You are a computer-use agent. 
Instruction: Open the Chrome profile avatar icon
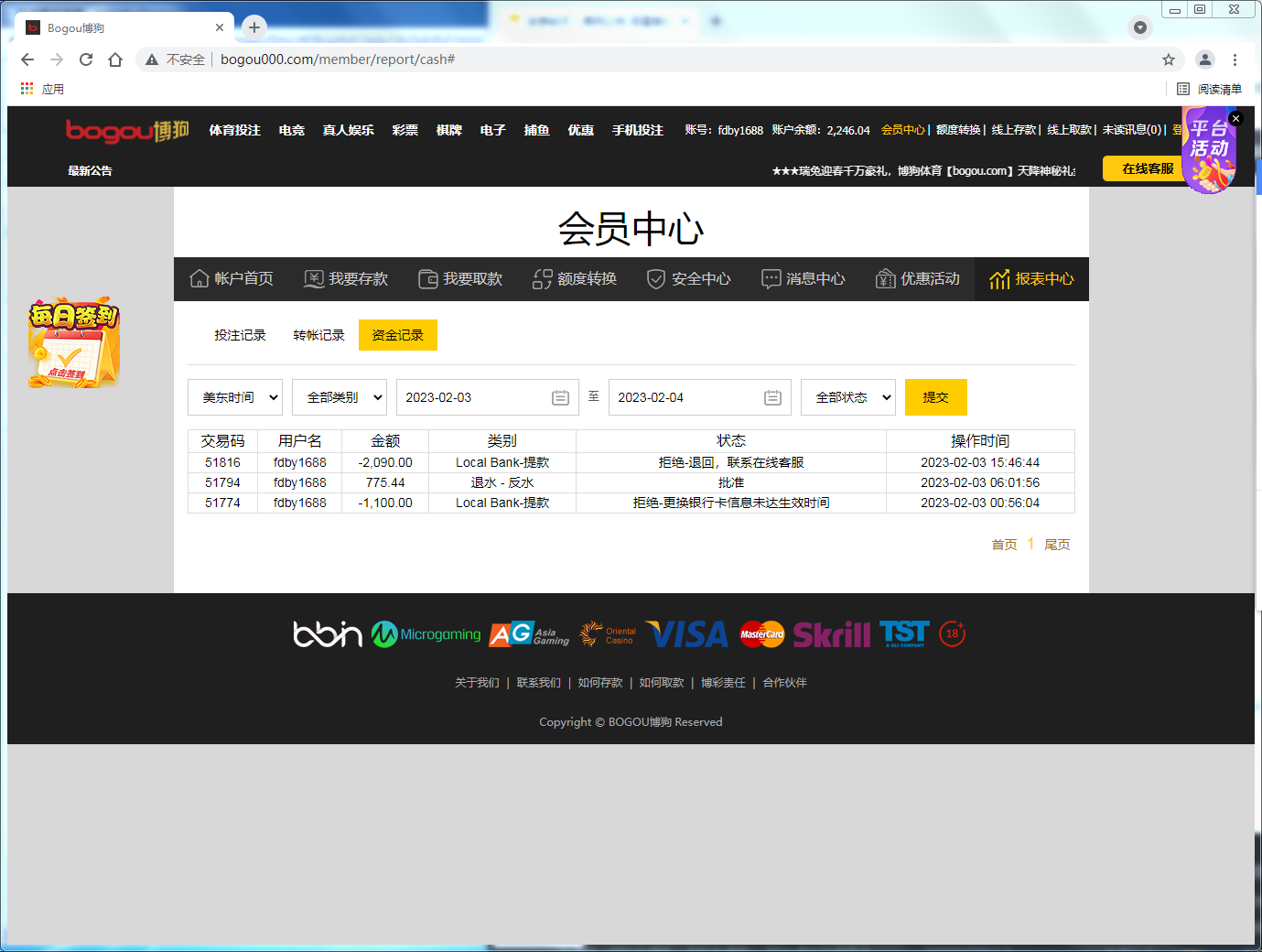[1205, 59]
